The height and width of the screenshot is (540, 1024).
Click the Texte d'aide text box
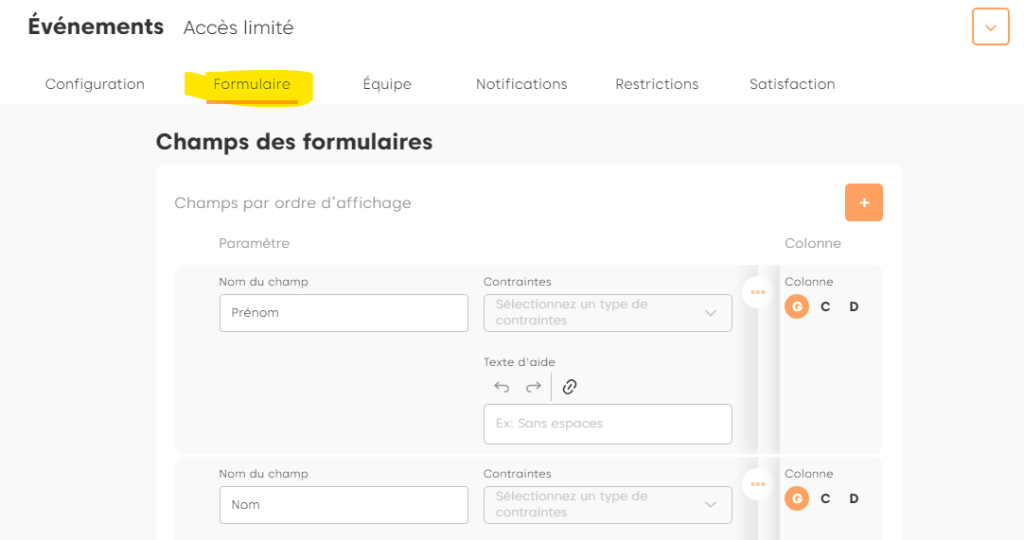[x=607, y=424]
